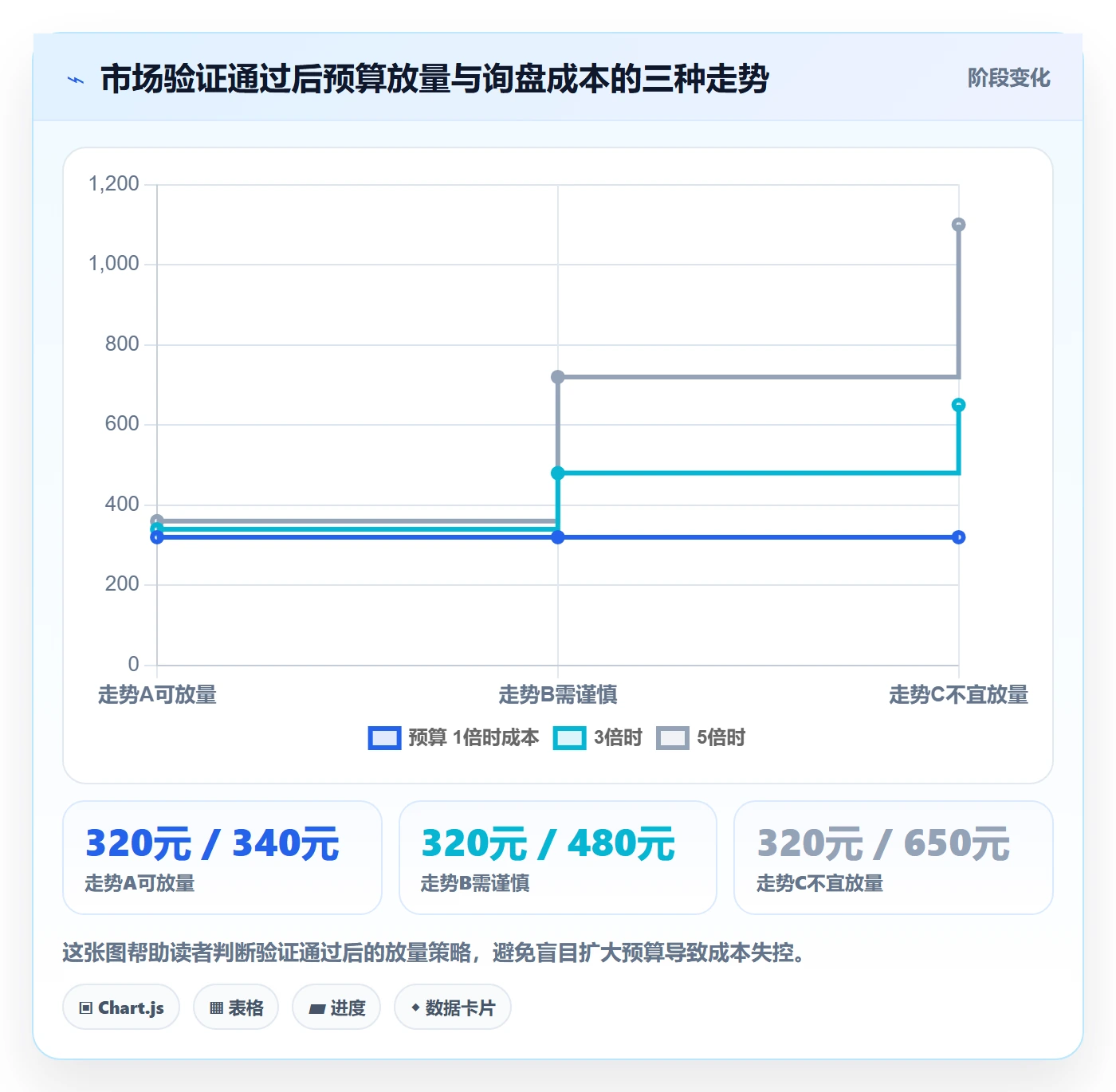Click the gray 5倍时 legend color box
The height and width of the screenshot is (1092, 1116).
[x=672, y=738]
